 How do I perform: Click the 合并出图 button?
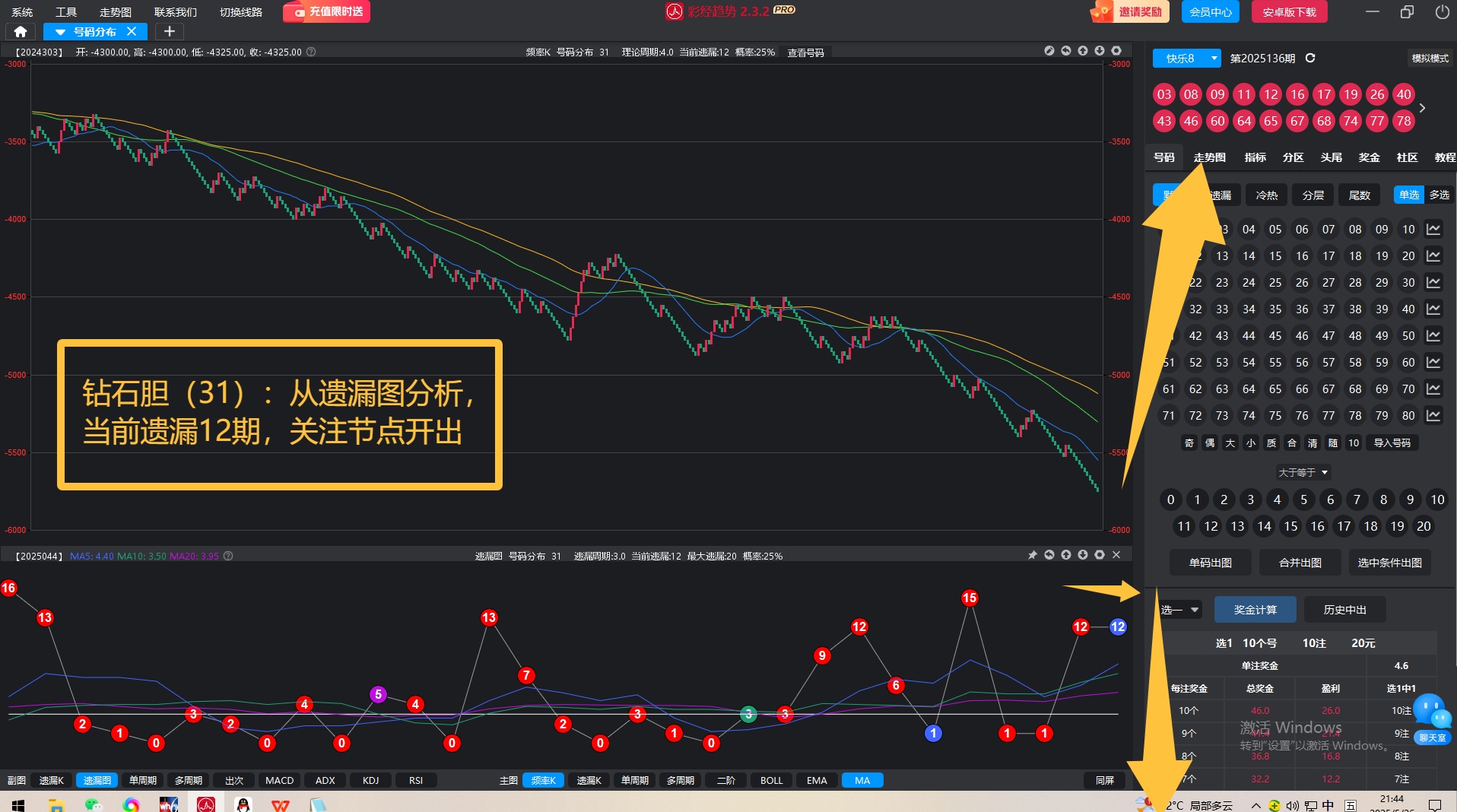point(1300,563)
